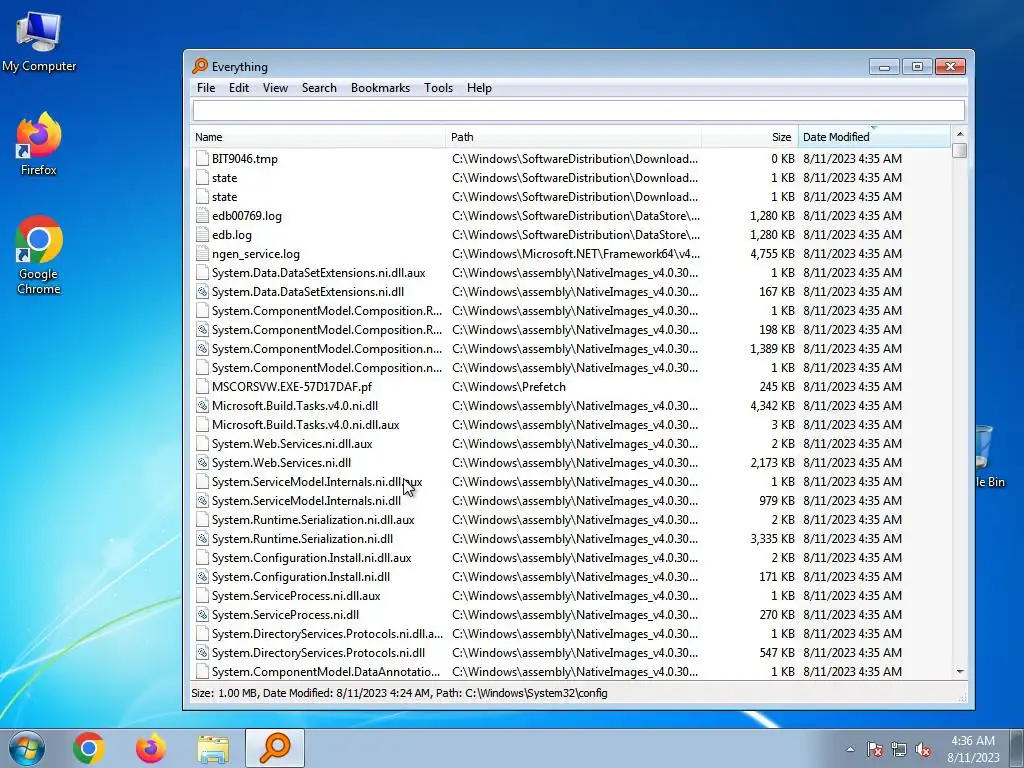Image resolution: width=1024 pixels, height=768 pixels.
Task: Sort by Date Modified column header
Action: 874,137
